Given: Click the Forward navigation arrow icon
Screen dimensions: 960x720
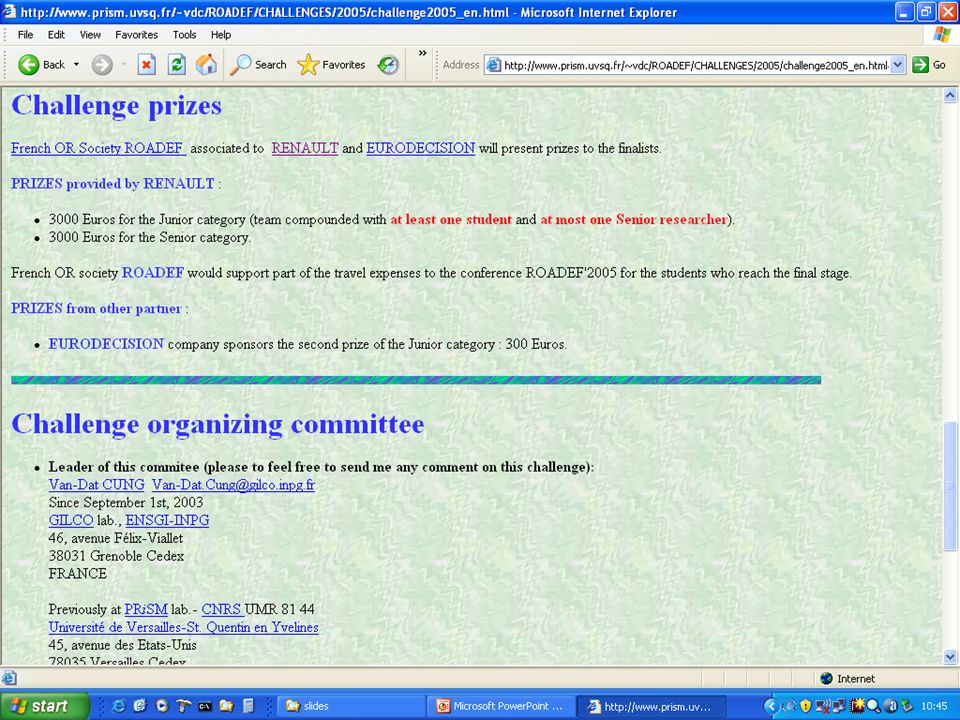Looking at the screenshot, I should [102, 64].
